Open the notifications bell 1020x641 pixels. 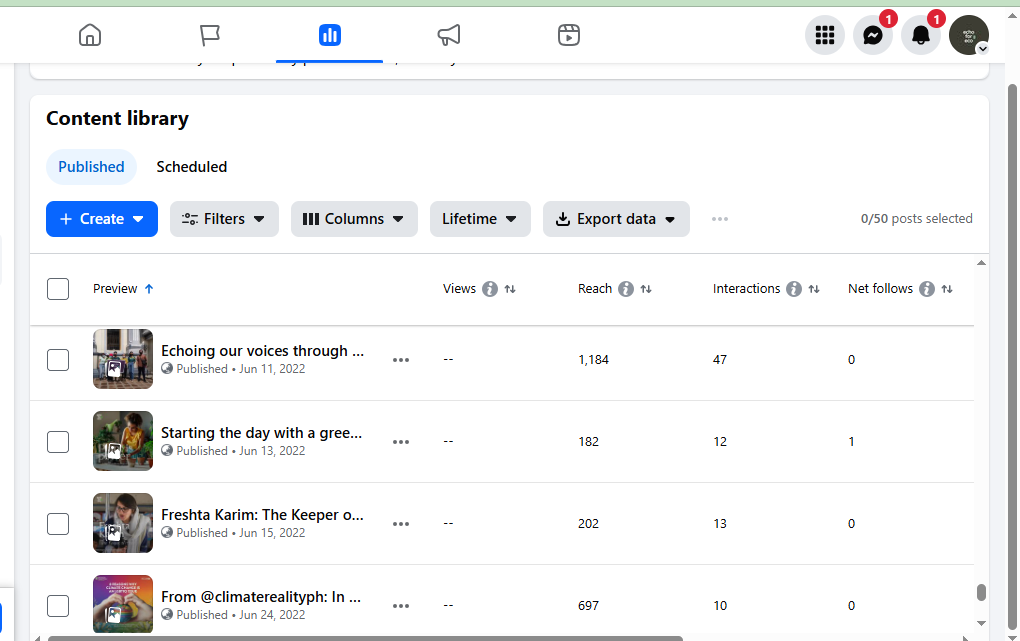[x=920, y=36]
